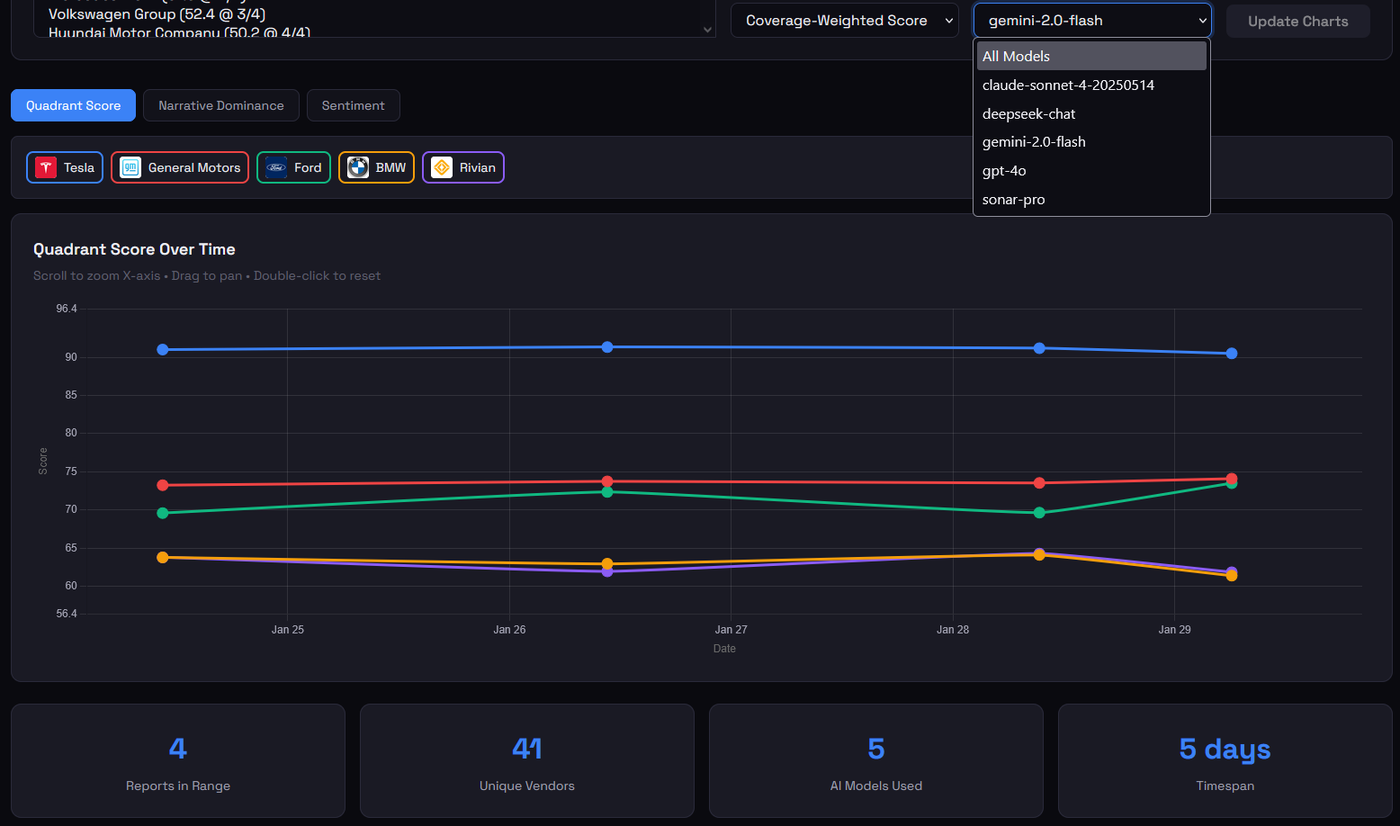
Task: Open the Coverage-Weighted Score dropdown
Action: click(845, 20)
